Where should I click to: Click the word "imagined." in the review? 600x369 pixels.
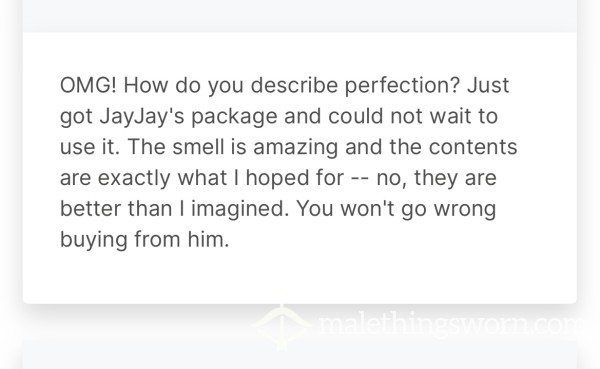(240, 210)
